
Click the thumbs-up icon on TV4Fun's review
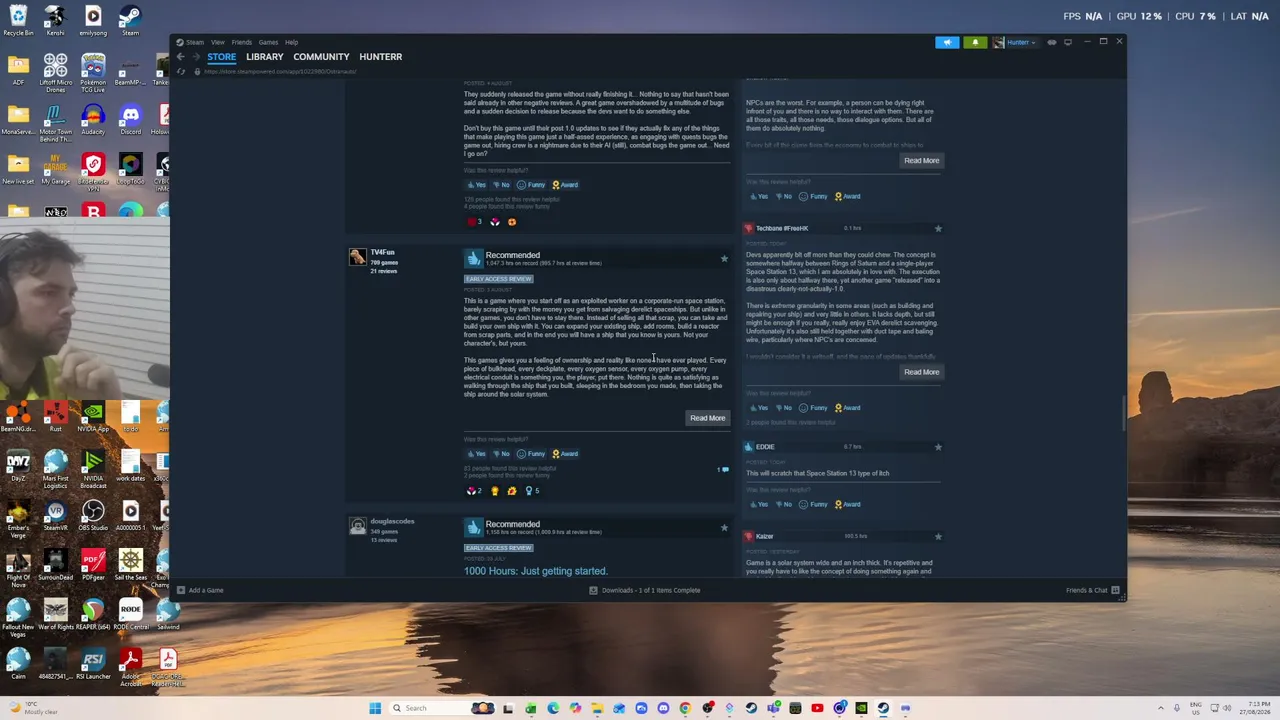click(x=473, y=259)
